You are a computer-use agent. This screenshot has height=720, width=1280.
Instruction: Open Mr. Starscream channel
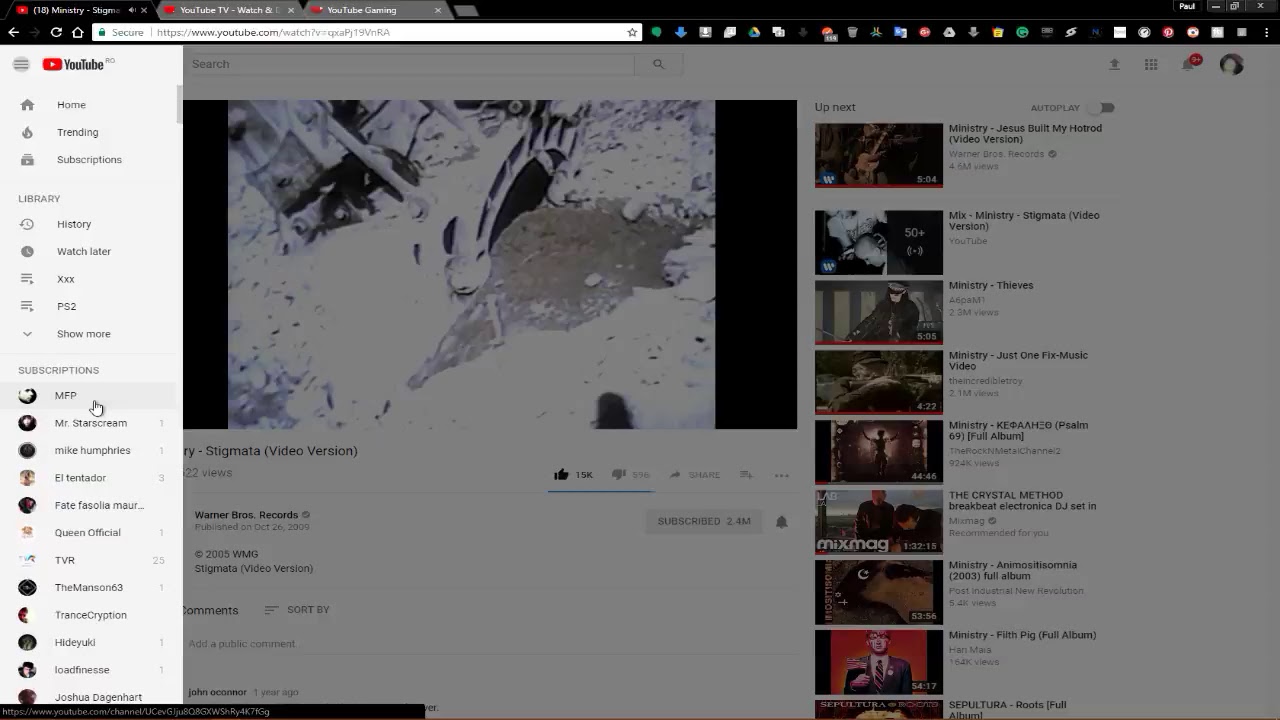coord(90,423)
